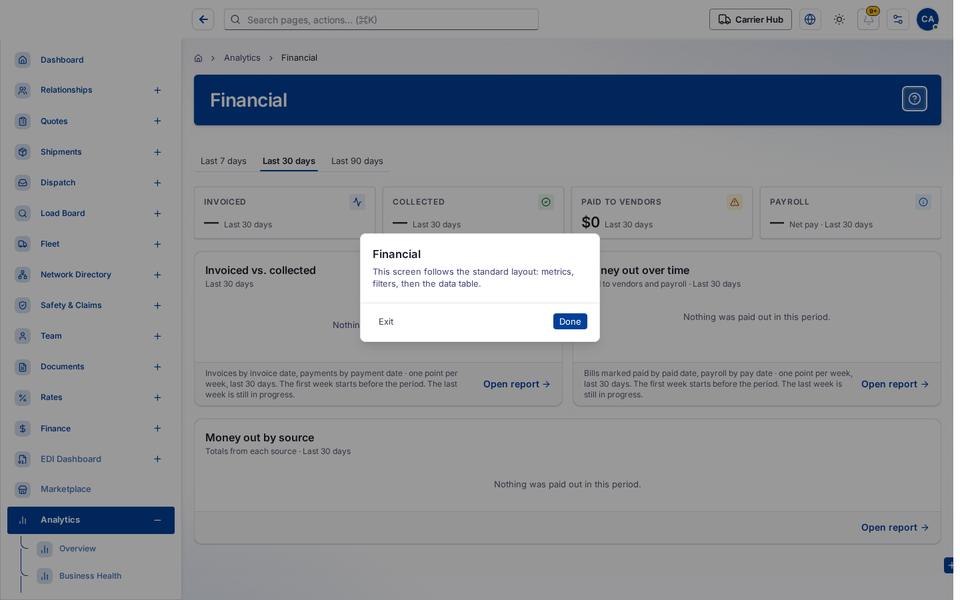Collapse the Analytics sidebar section
The height and width of the screenshot is (600, 960).
157,520
